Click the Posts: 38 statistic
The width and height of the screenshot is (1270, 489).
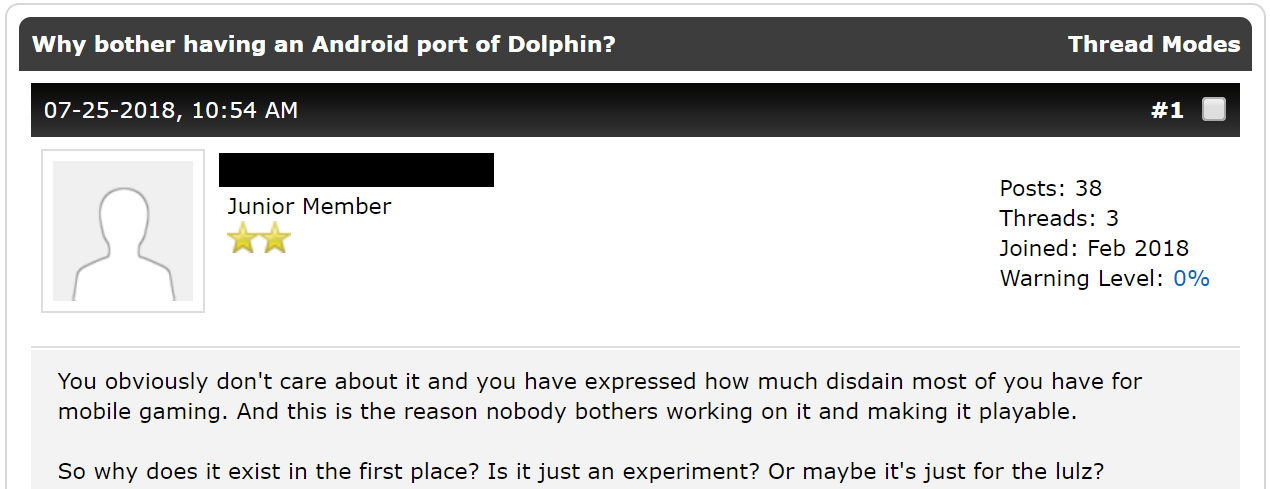coord(1050,188)
